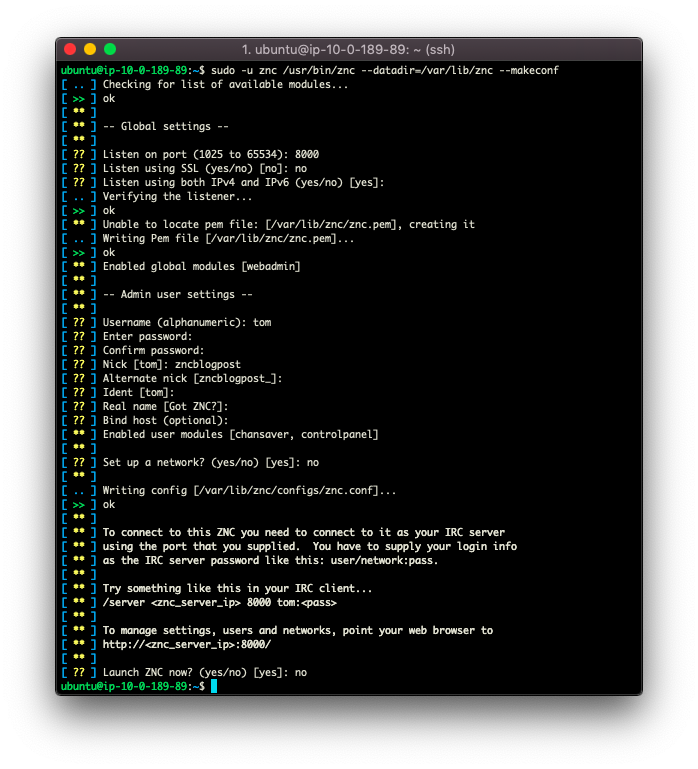Click the window title ubuntu@ip-10-0-189-89
Screen dimensions: 698x769
coord(348,50)
